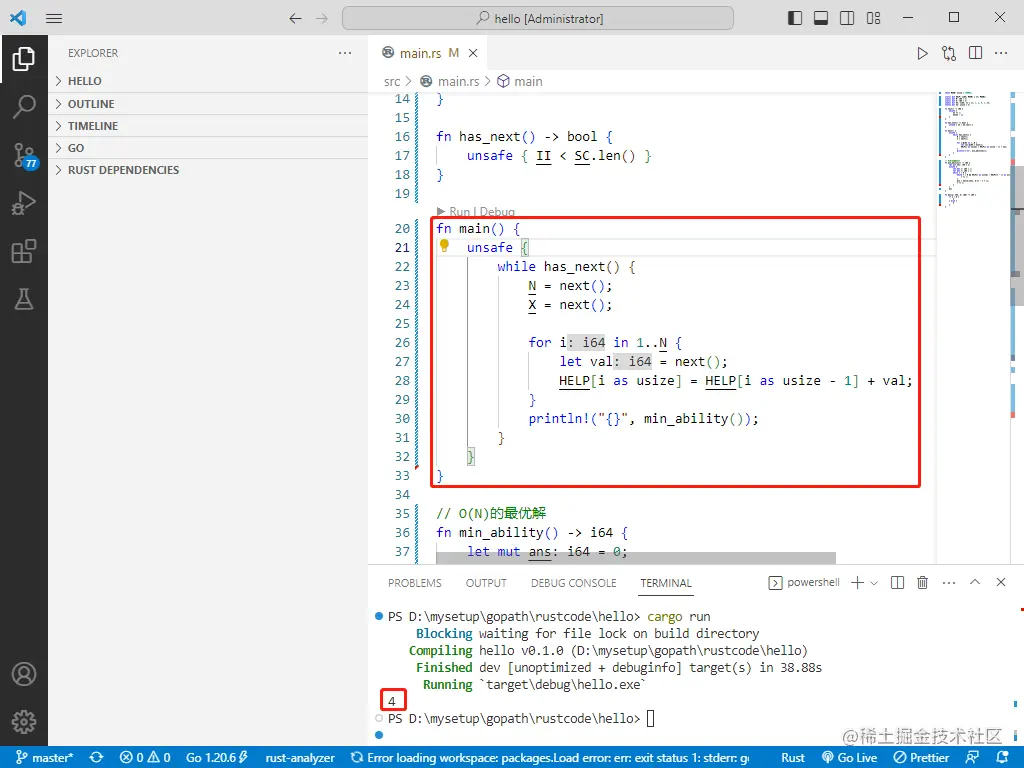Switch to the OUTPUT tab

pyautogui.click(x=486, y=583)
